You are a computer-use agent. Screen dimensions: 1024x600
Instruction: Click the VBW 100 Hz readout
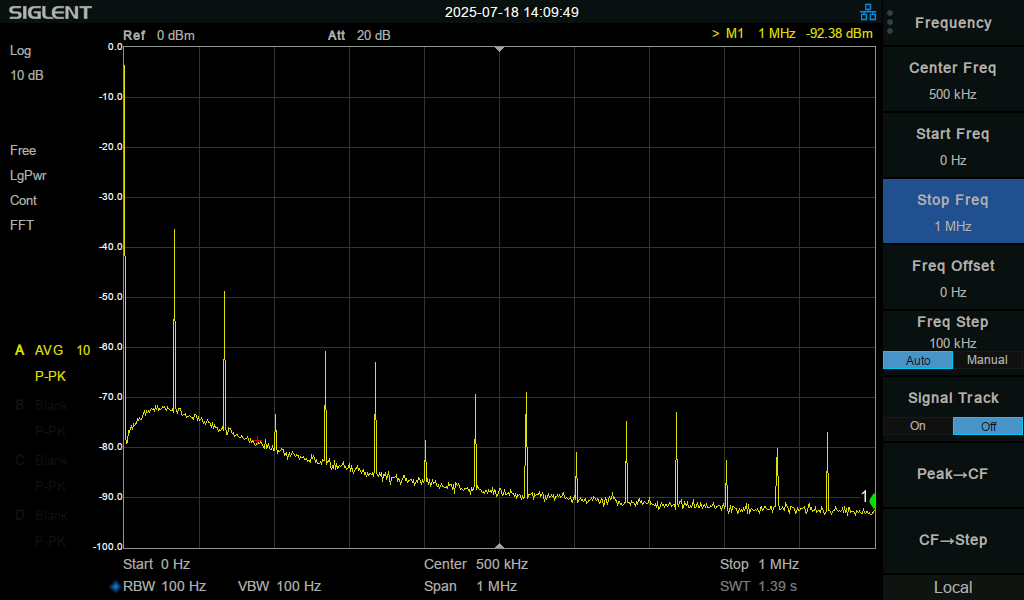(280, 586)
